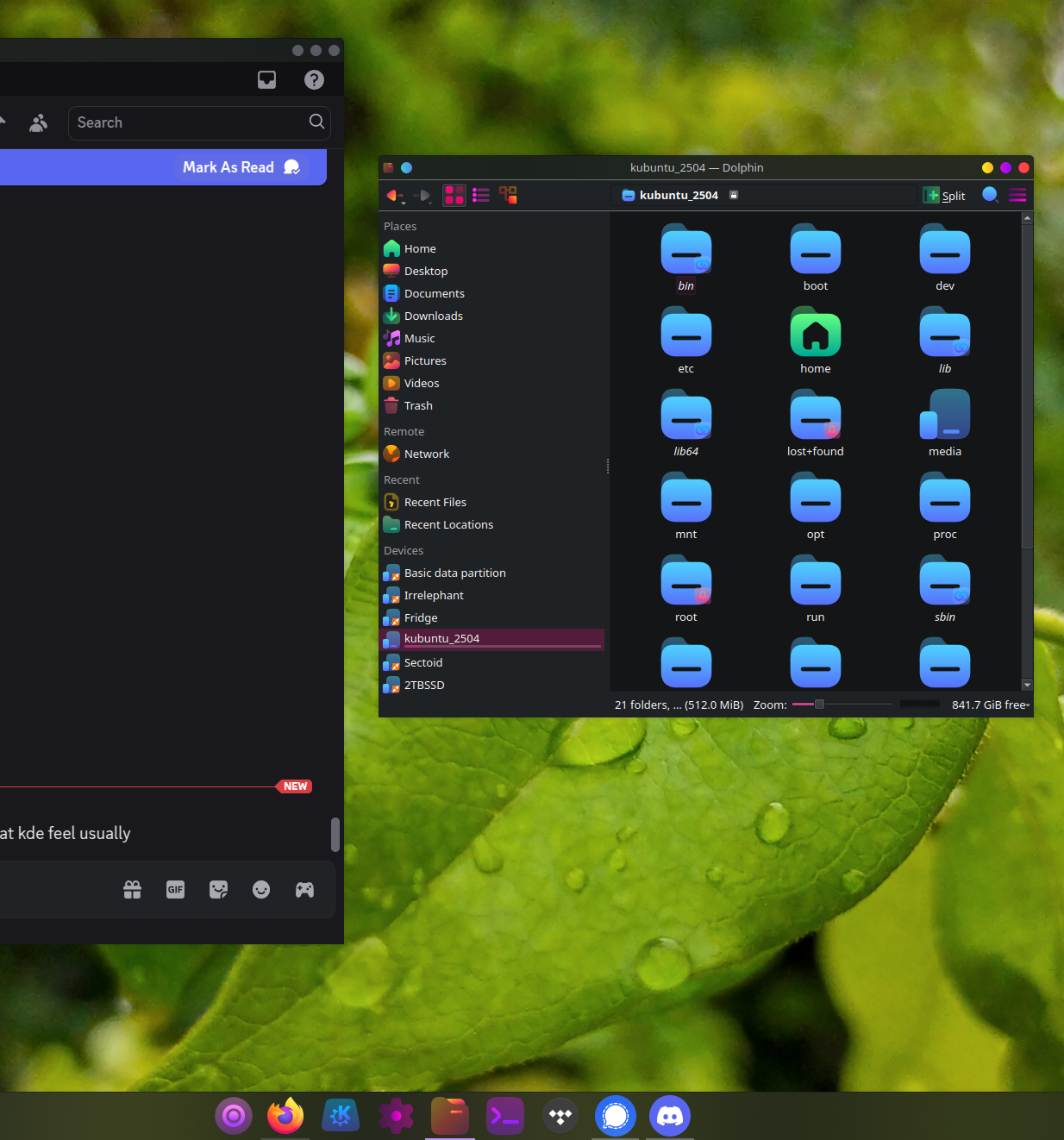Open the GIF picker in Discord

click(x=175, y=889)
